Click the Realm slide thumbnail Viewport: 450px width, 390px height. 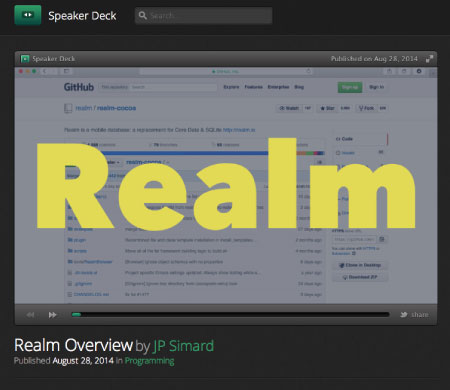pos(226,185)
